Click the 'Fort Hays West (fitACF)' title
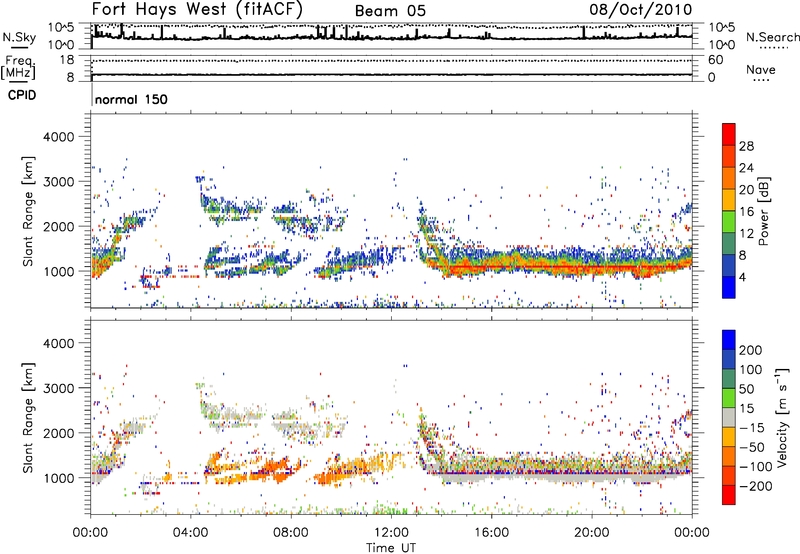 197,9
